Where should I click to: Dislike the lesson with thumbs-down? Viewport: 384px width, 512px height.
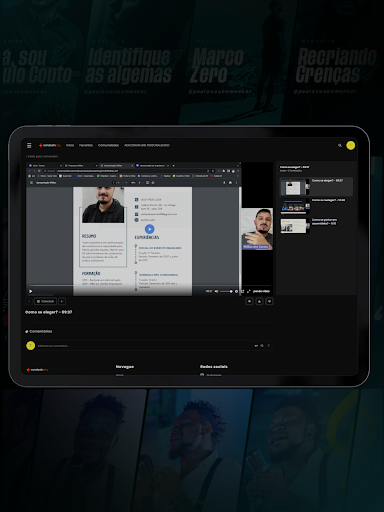click(x=269, y=301)
